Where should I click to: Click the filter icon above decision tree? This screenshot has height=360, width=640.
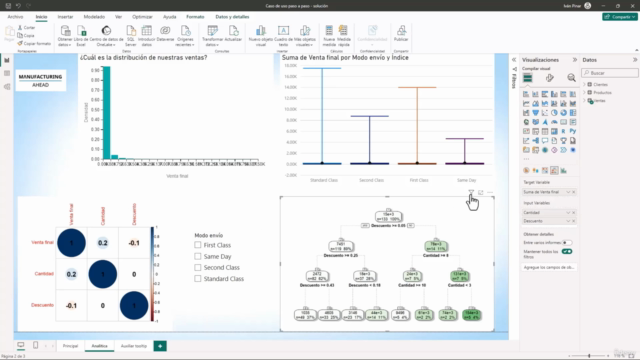click(x=471, y=192)
